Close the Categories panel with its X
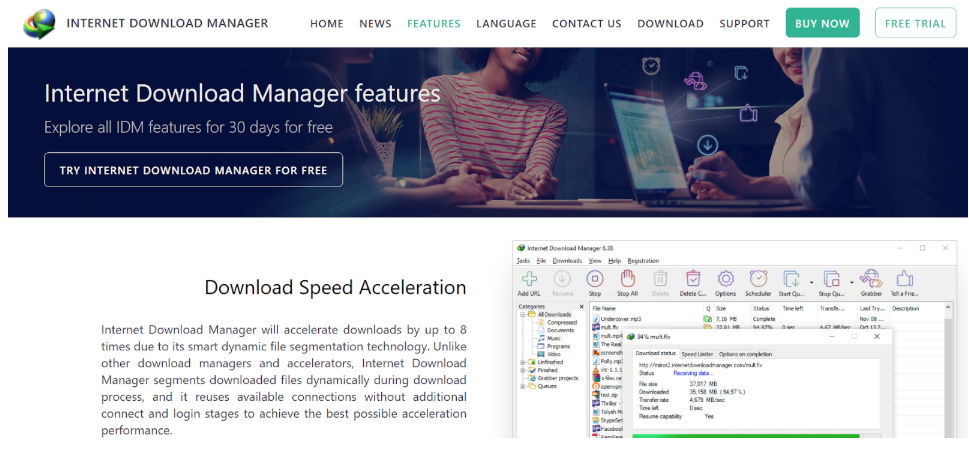The image size is (969, 450). (x=581, y=307)
